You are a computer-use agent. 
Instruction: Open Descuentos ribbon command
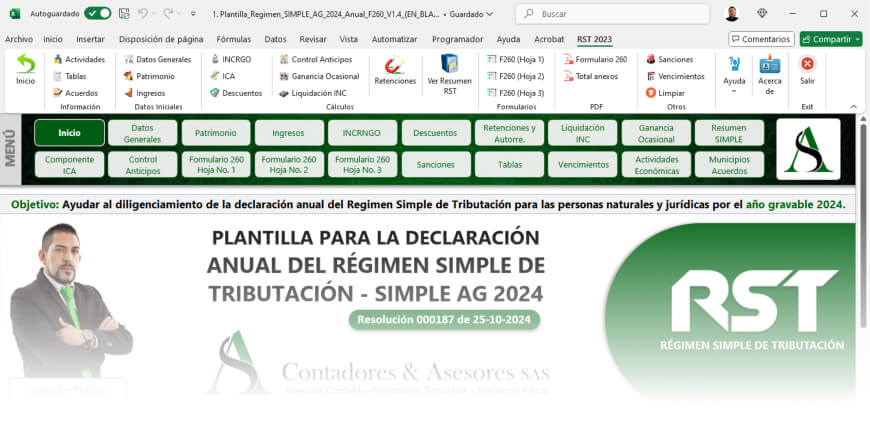[236, 93]
